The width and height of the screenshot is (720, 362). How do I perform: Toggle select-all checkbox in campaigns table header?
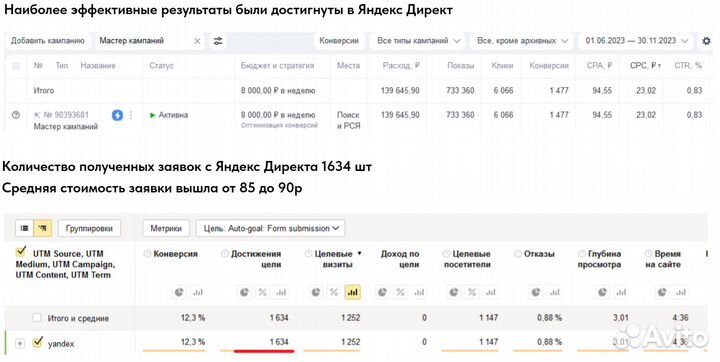16,66
